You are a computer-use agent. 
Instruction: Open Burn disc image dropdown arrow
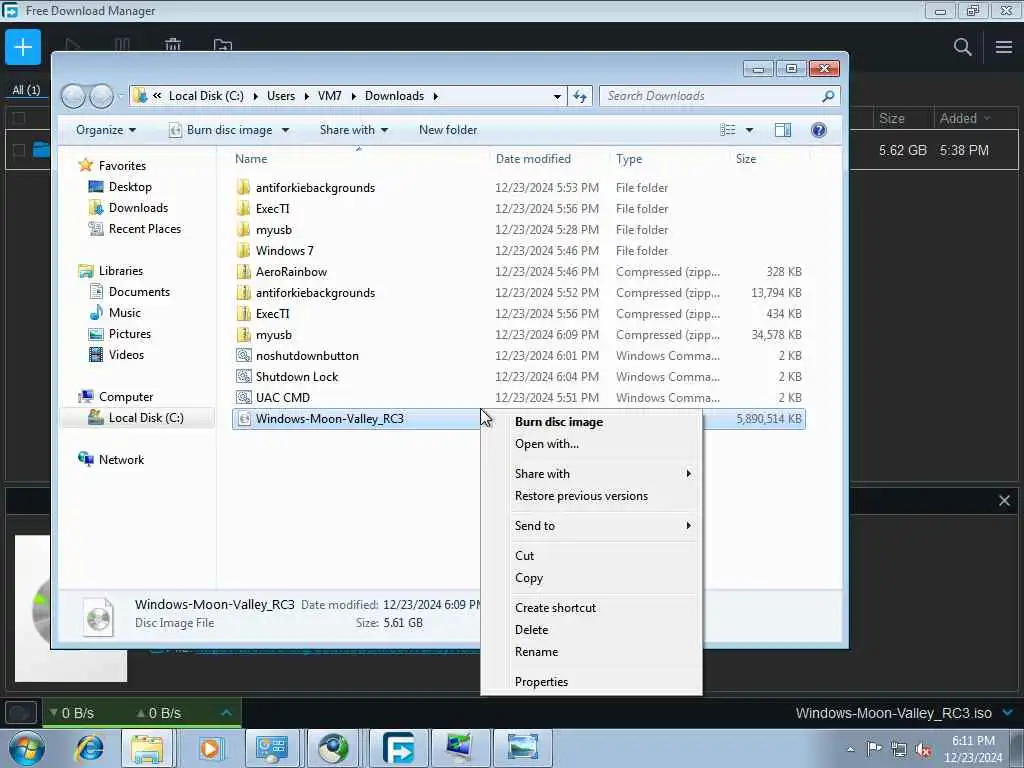[285, 130]
